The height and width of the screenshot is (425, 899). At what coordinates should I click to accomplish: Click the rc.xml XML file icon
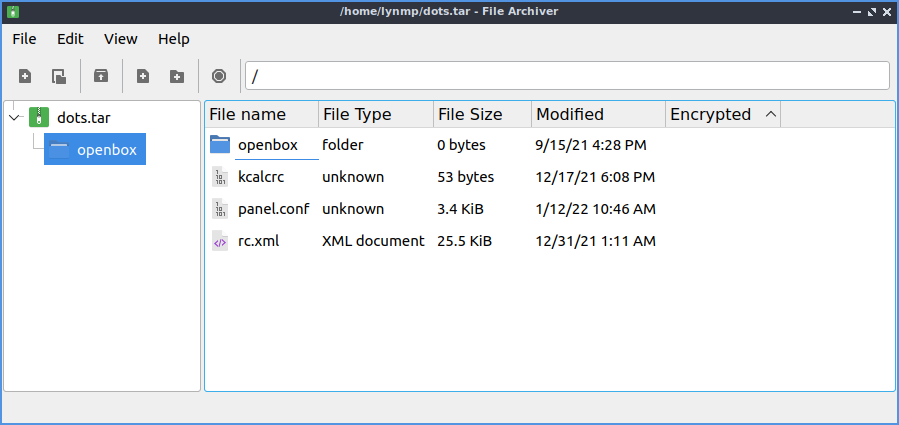coord(220,241)
